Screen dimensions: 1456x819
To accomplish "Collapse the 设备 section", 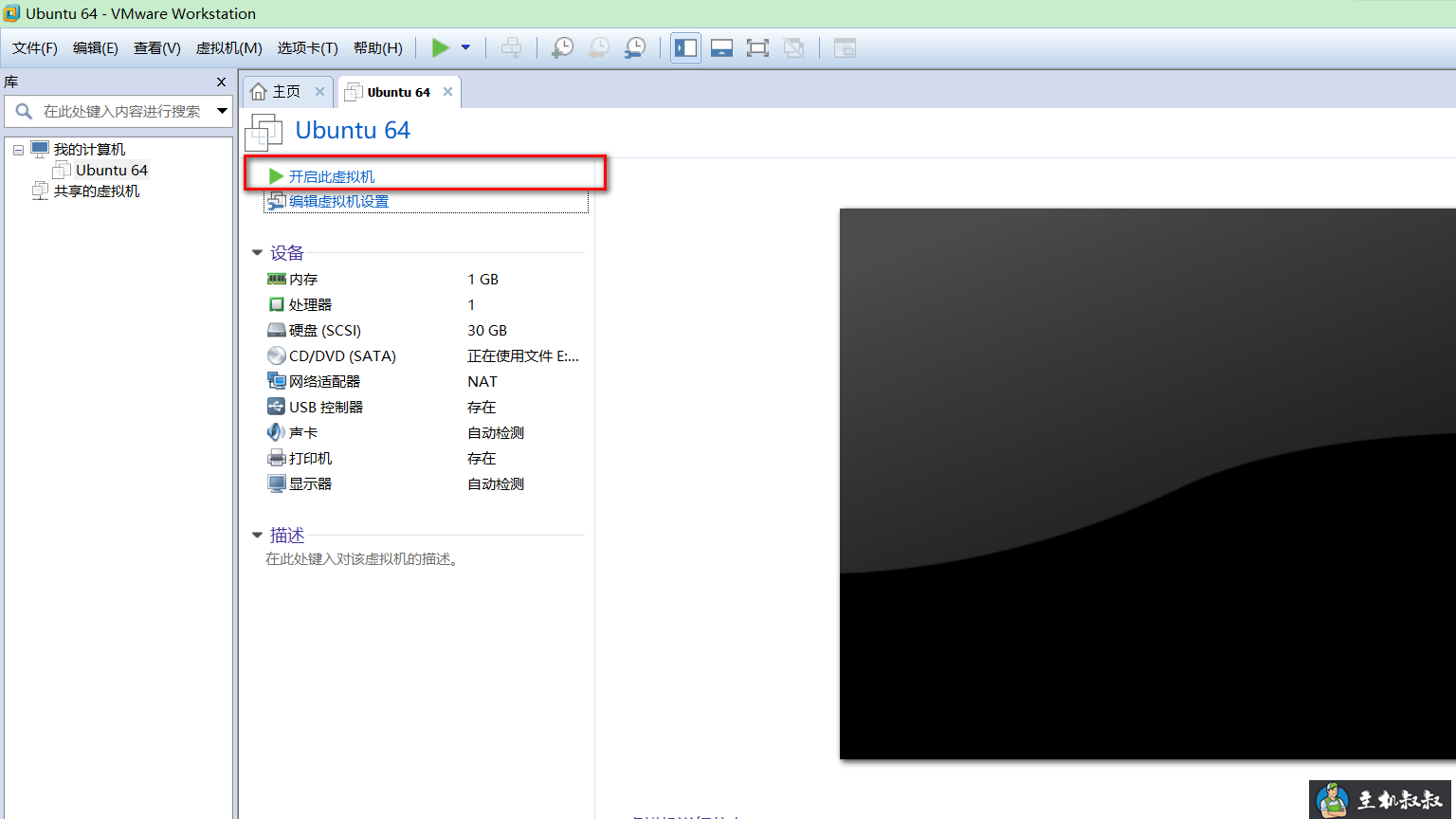I will 257,253.
